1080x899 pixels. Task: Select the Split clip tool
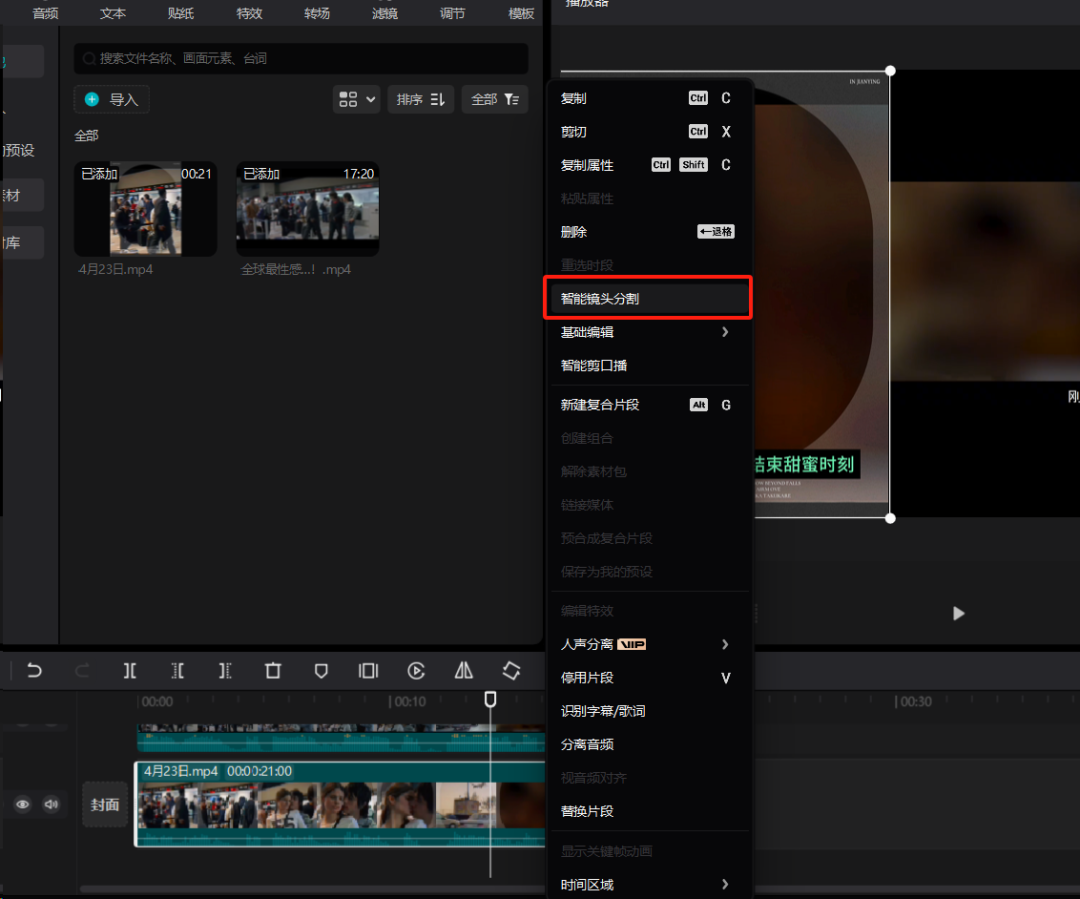(130, 671)
